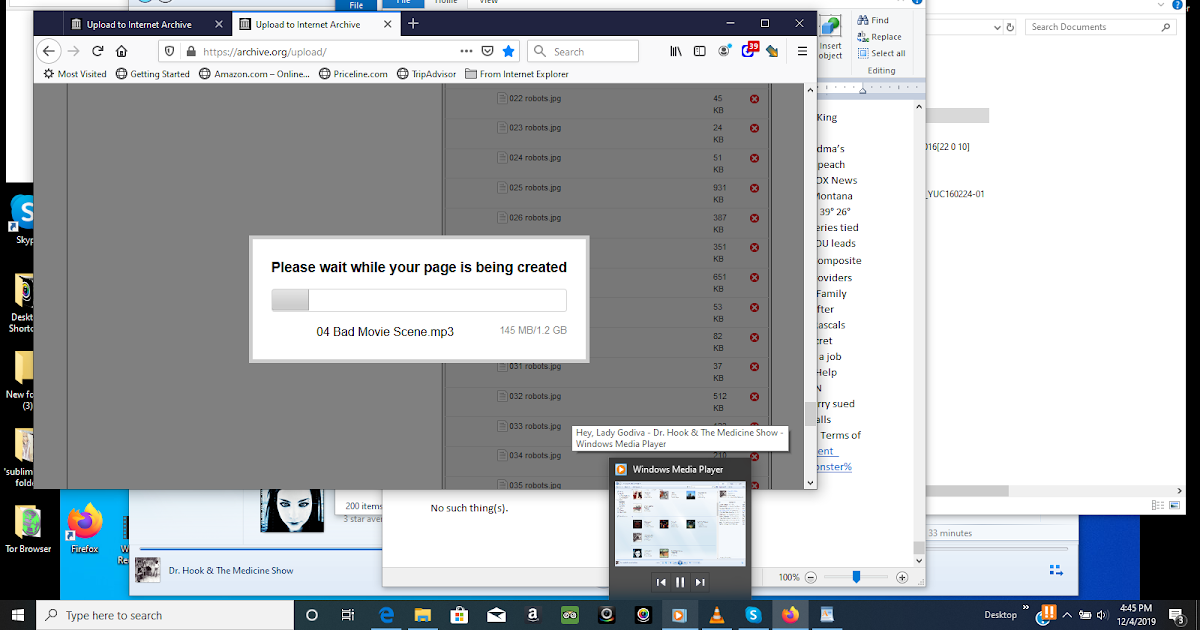Click Firefox icon on taskbar

click(791, 615)
